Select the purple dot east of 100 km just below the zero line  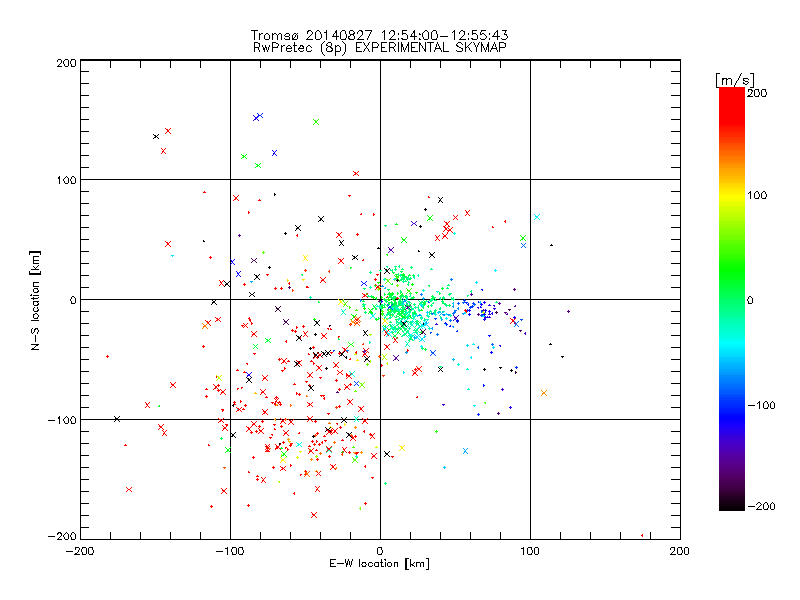tap(568, 311)
